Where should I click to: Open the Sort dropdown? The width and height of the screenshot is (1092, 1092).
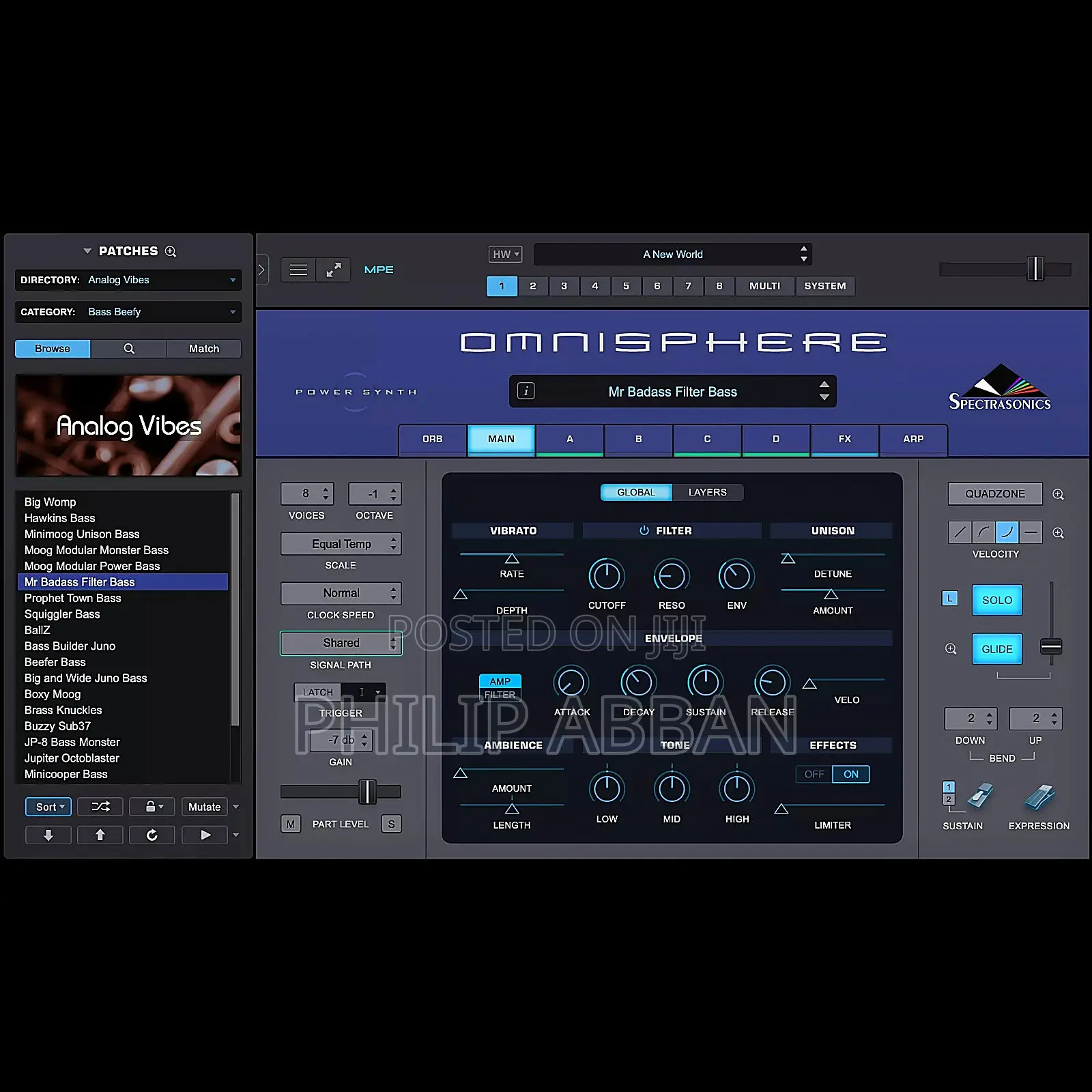click(x=48, y=807)
